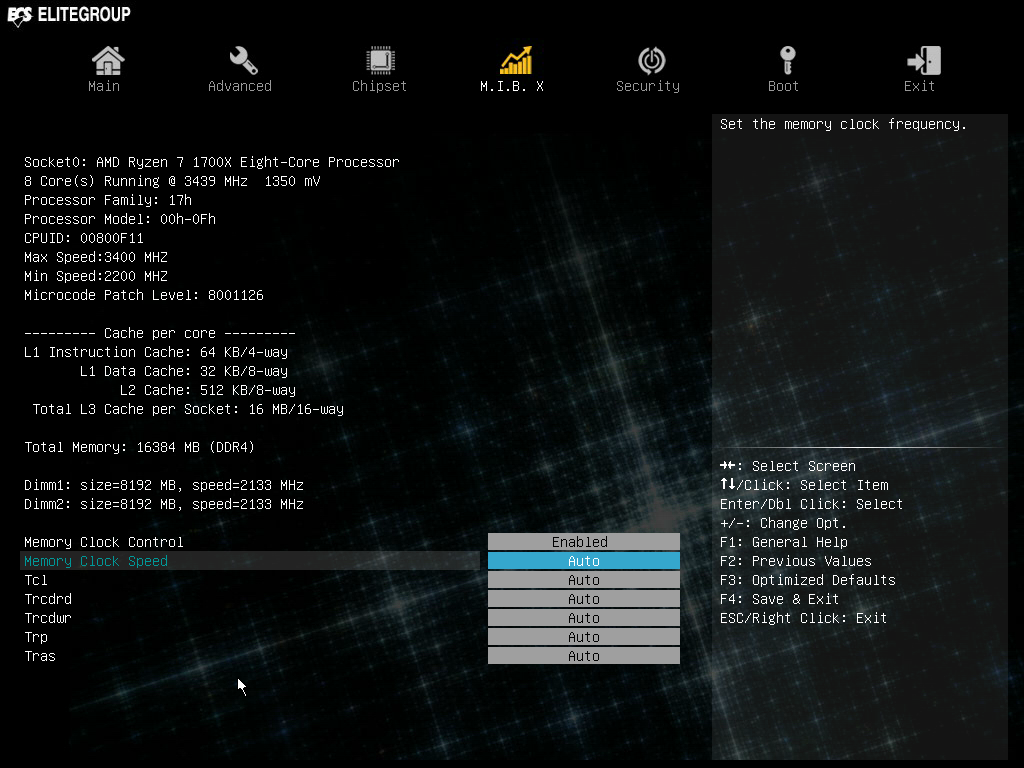This screenshot has height=768, width=1024.
Task: Select the Chipset chip icon
Action: click(380, 60)
